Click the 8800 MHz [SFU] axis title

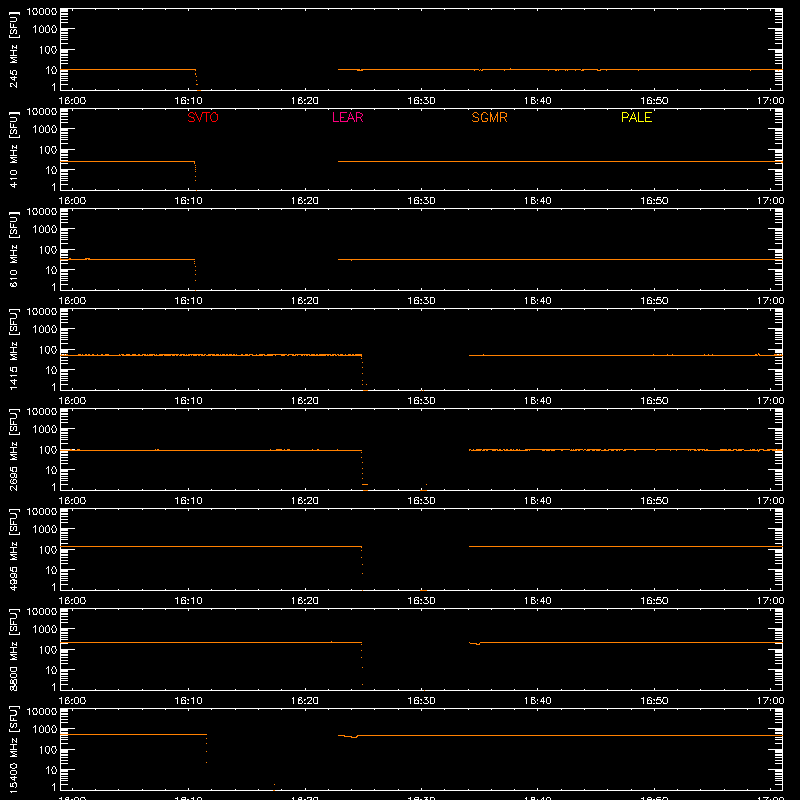point(13,650)
